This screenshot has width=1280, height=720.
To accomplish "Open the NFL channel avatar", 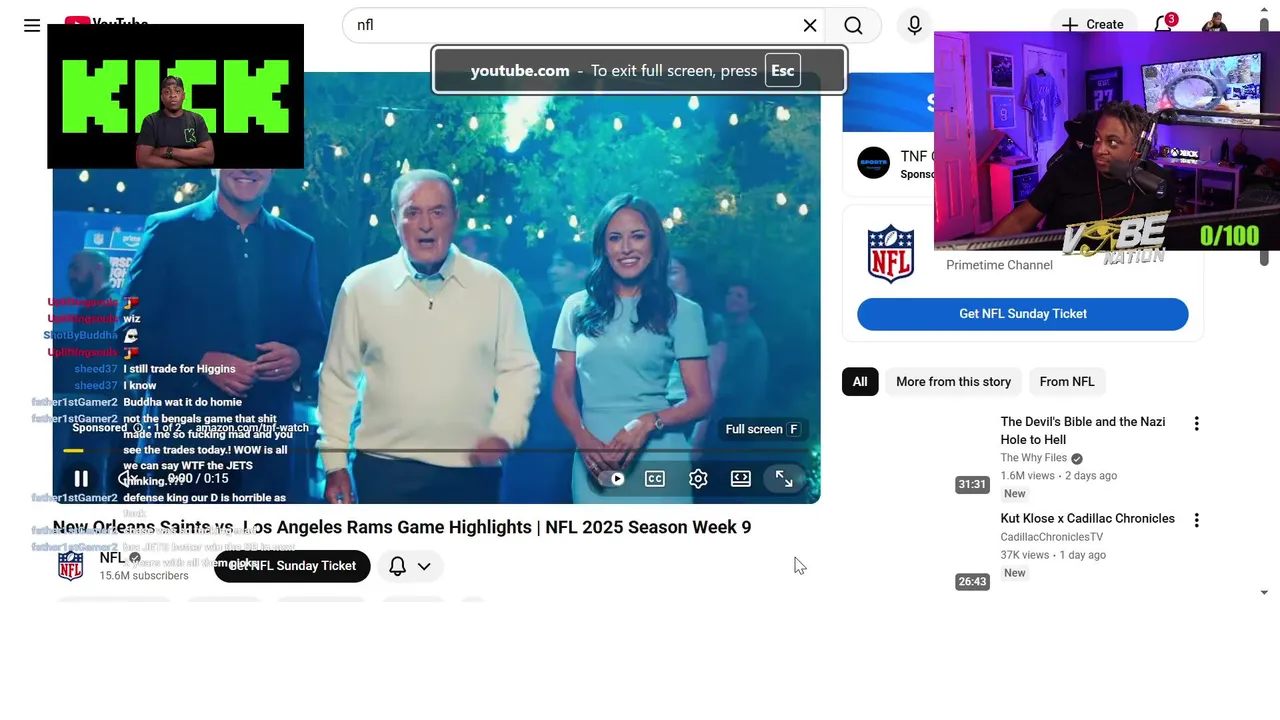I will 70,566.
